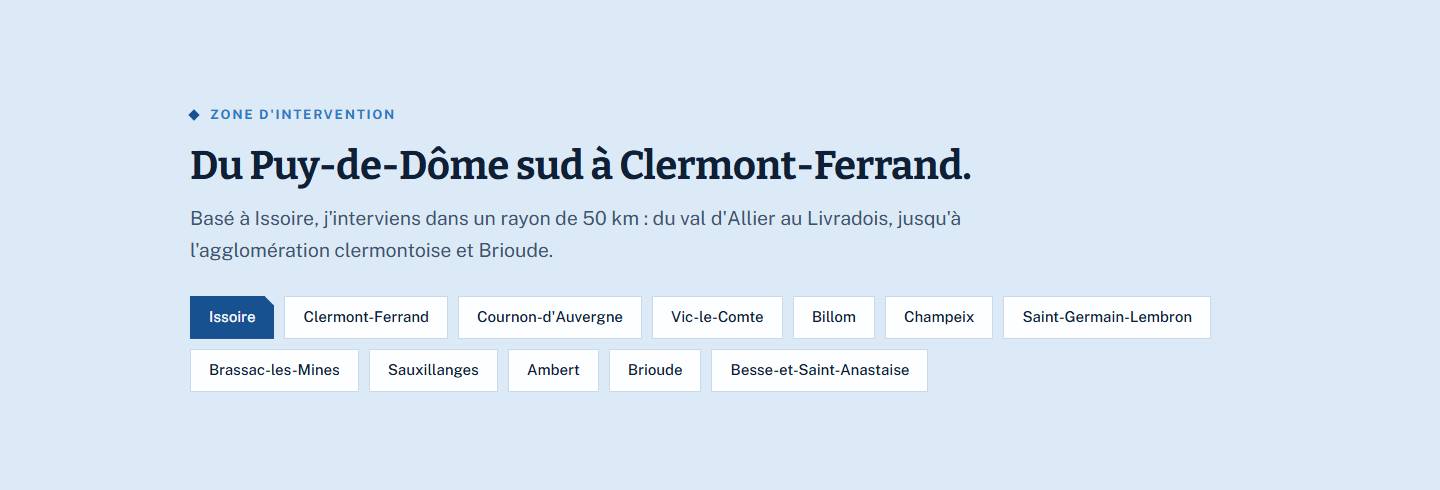Pick the Billom town chip

click(x=834, y=317)
